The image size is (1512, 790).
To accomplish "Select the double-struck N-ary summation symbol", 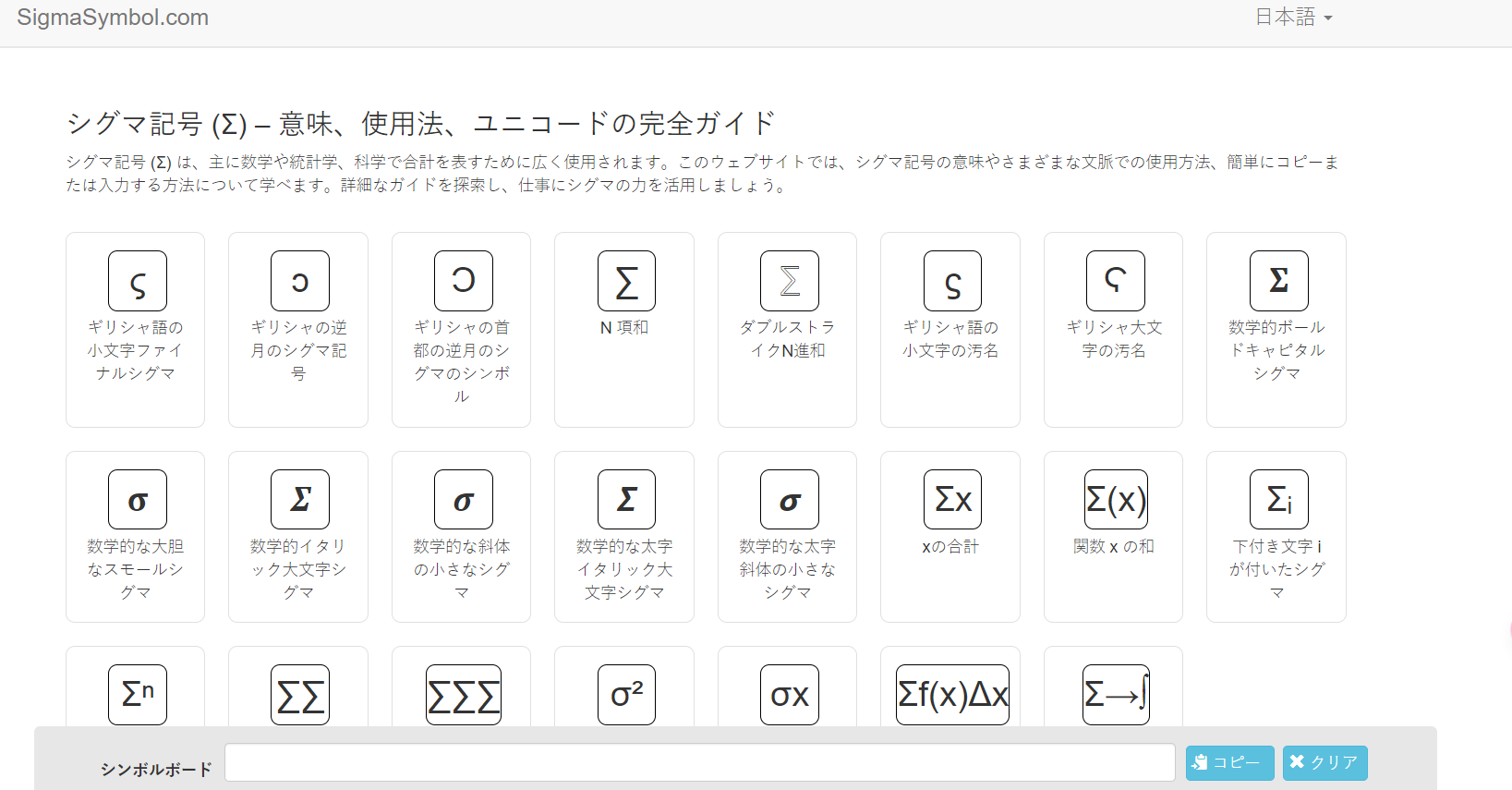I will (790, 281).
